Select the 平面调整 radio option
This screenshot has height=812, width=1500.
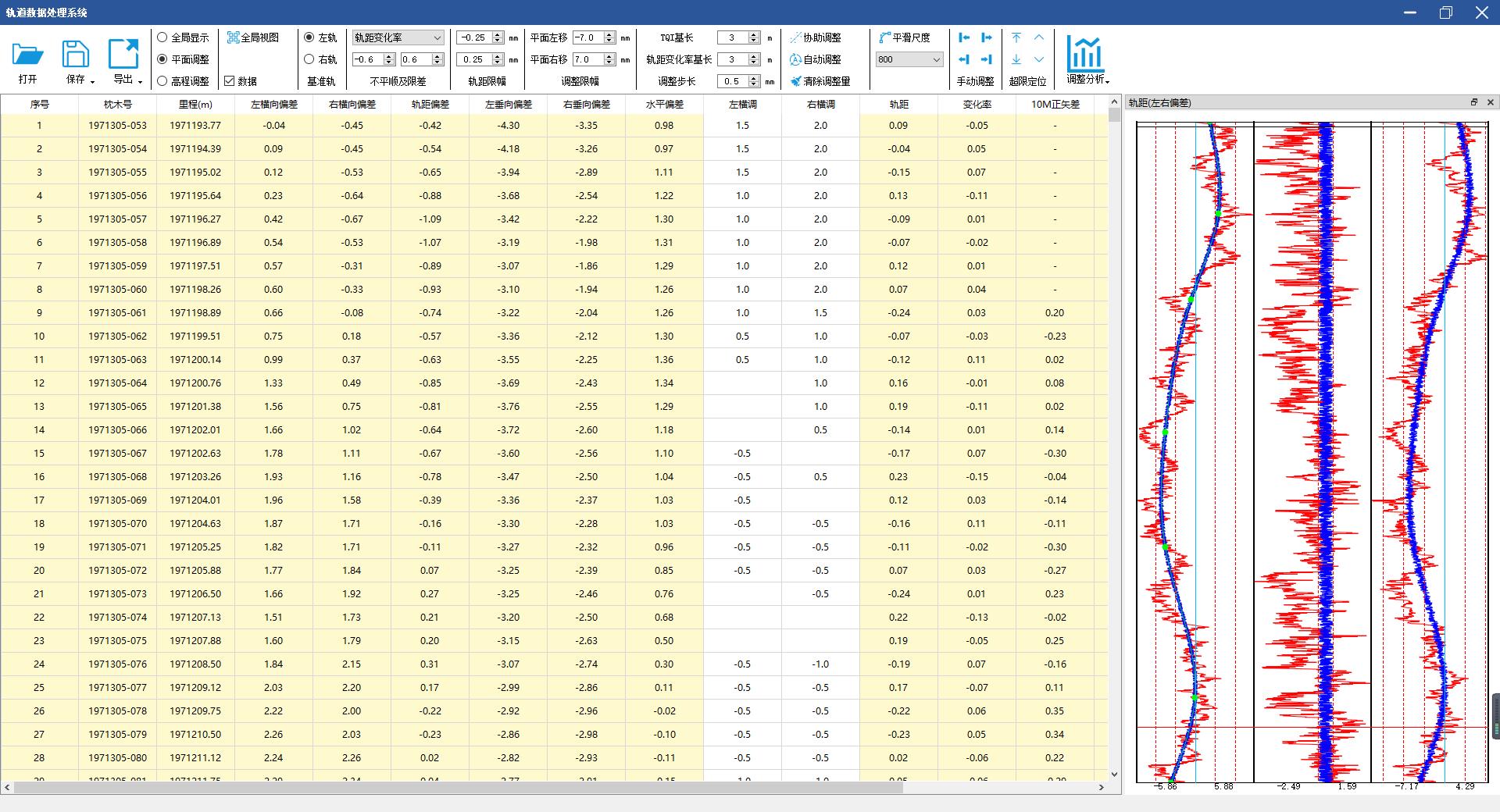[x=162, y=59]
